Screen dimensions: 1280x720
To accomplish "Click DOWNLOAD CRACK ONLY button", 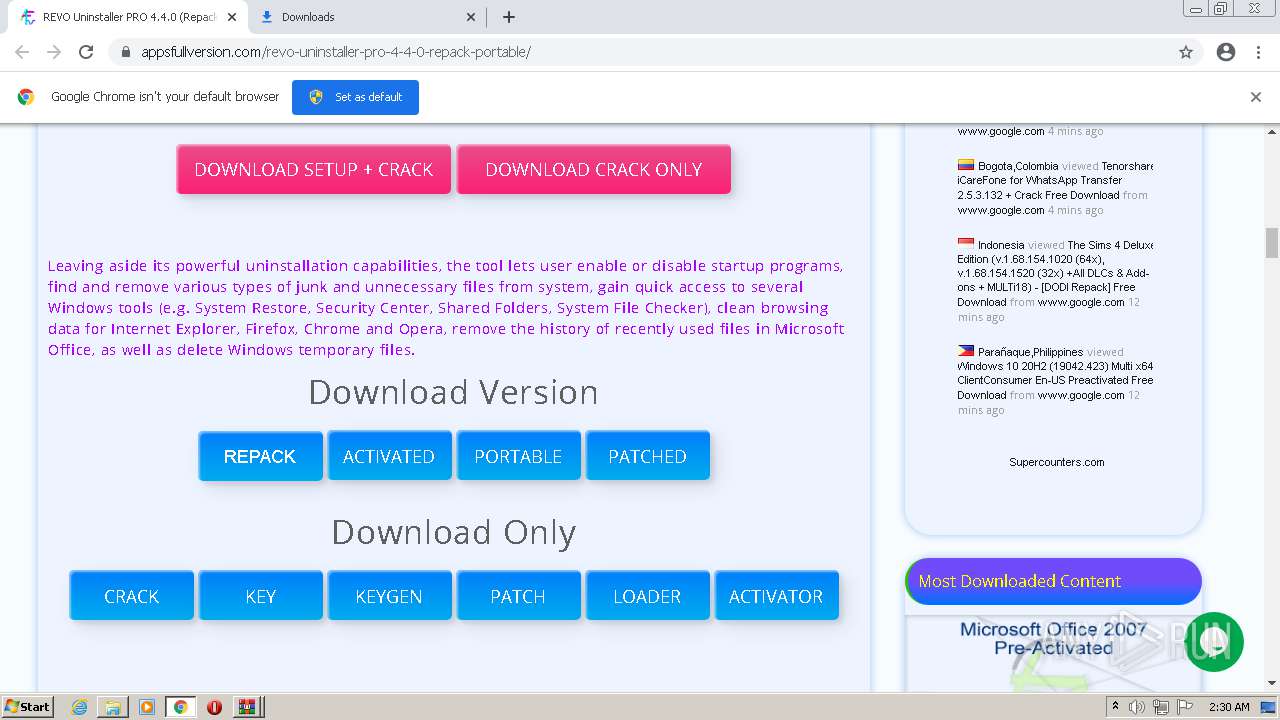I will [594, 169].
